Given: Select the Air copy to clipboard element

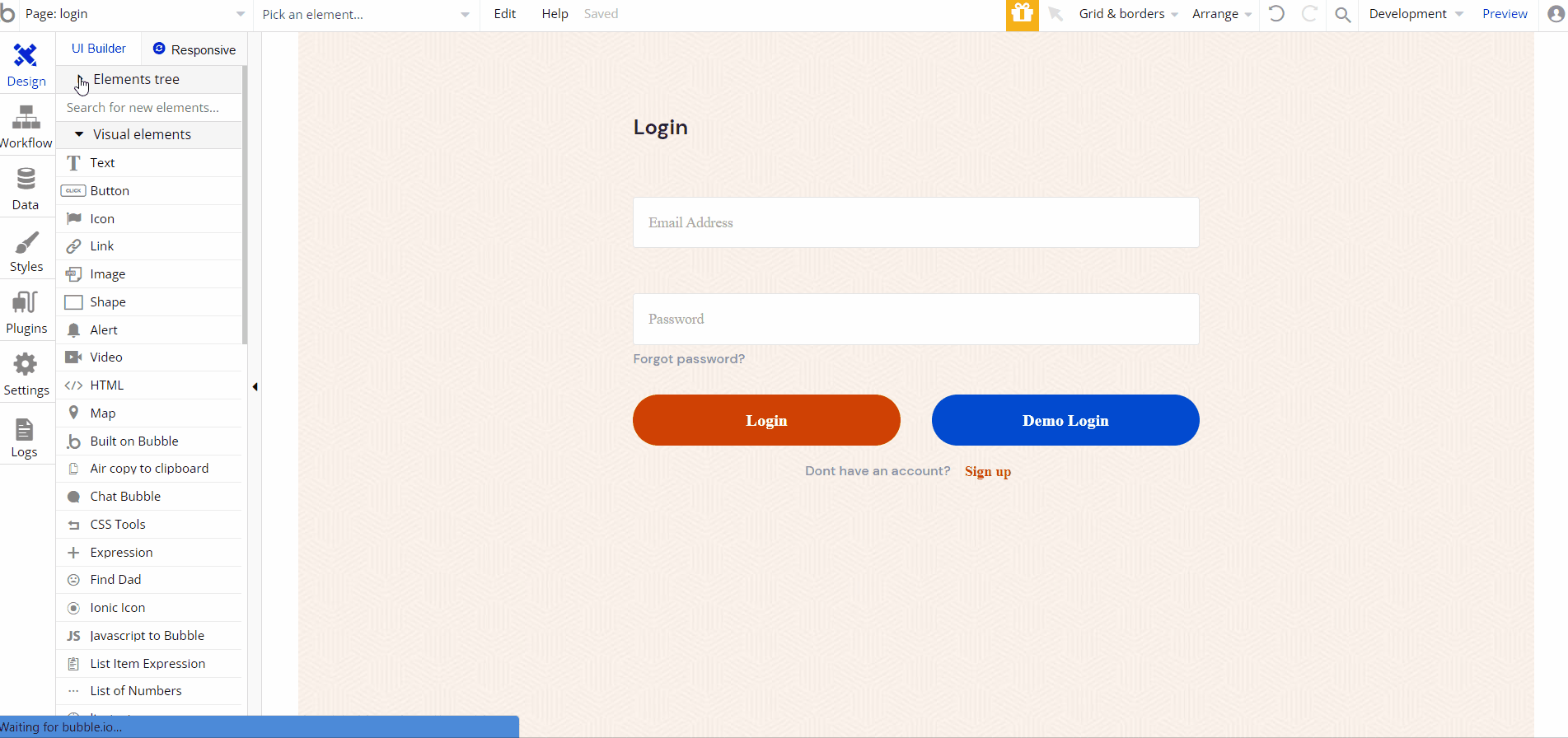Looking at the screenshot, I should click(x=149, y=469).
